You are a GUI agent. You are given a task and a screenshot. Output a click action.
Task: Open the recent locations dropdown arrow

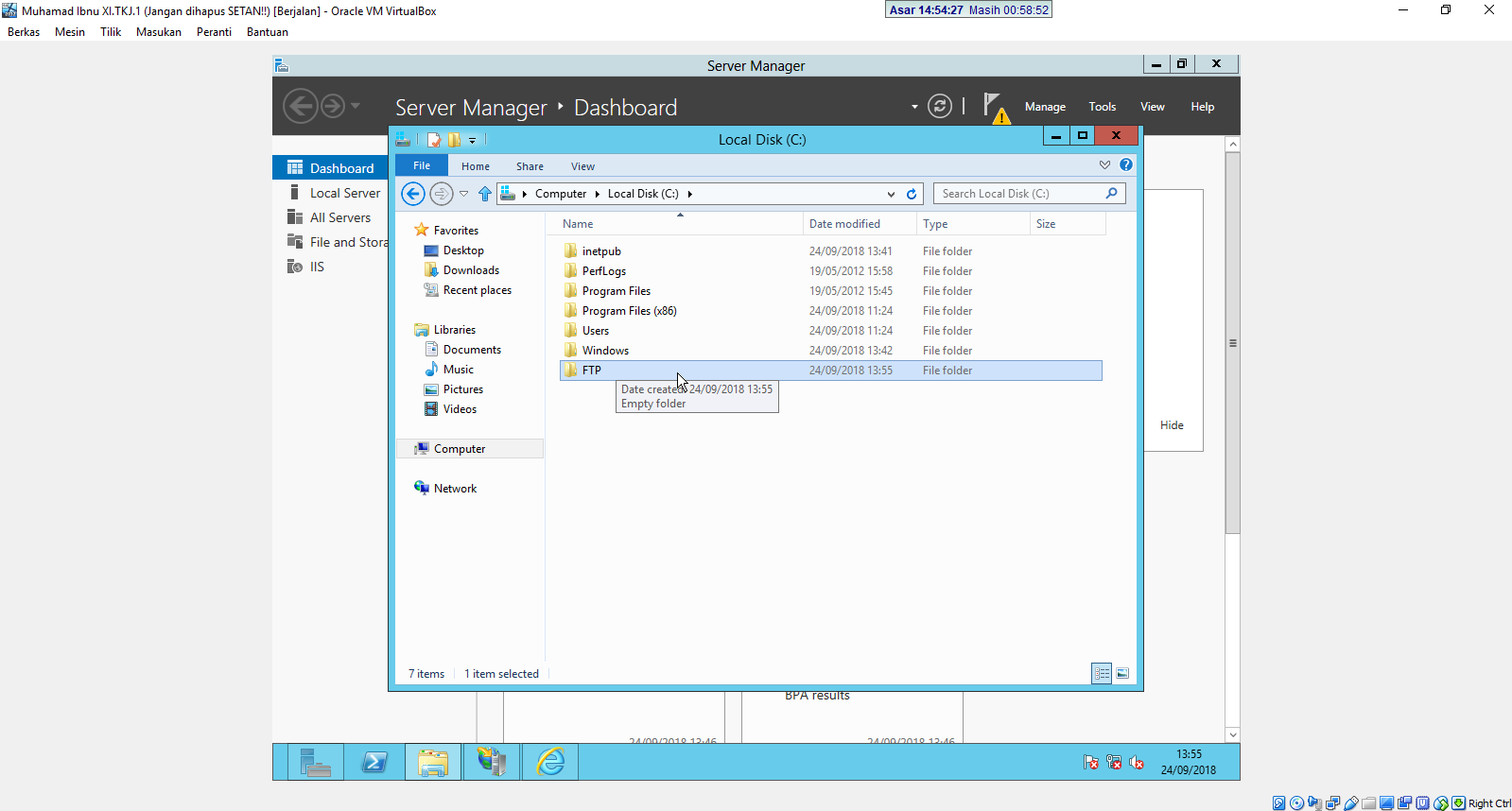[463, 194]
